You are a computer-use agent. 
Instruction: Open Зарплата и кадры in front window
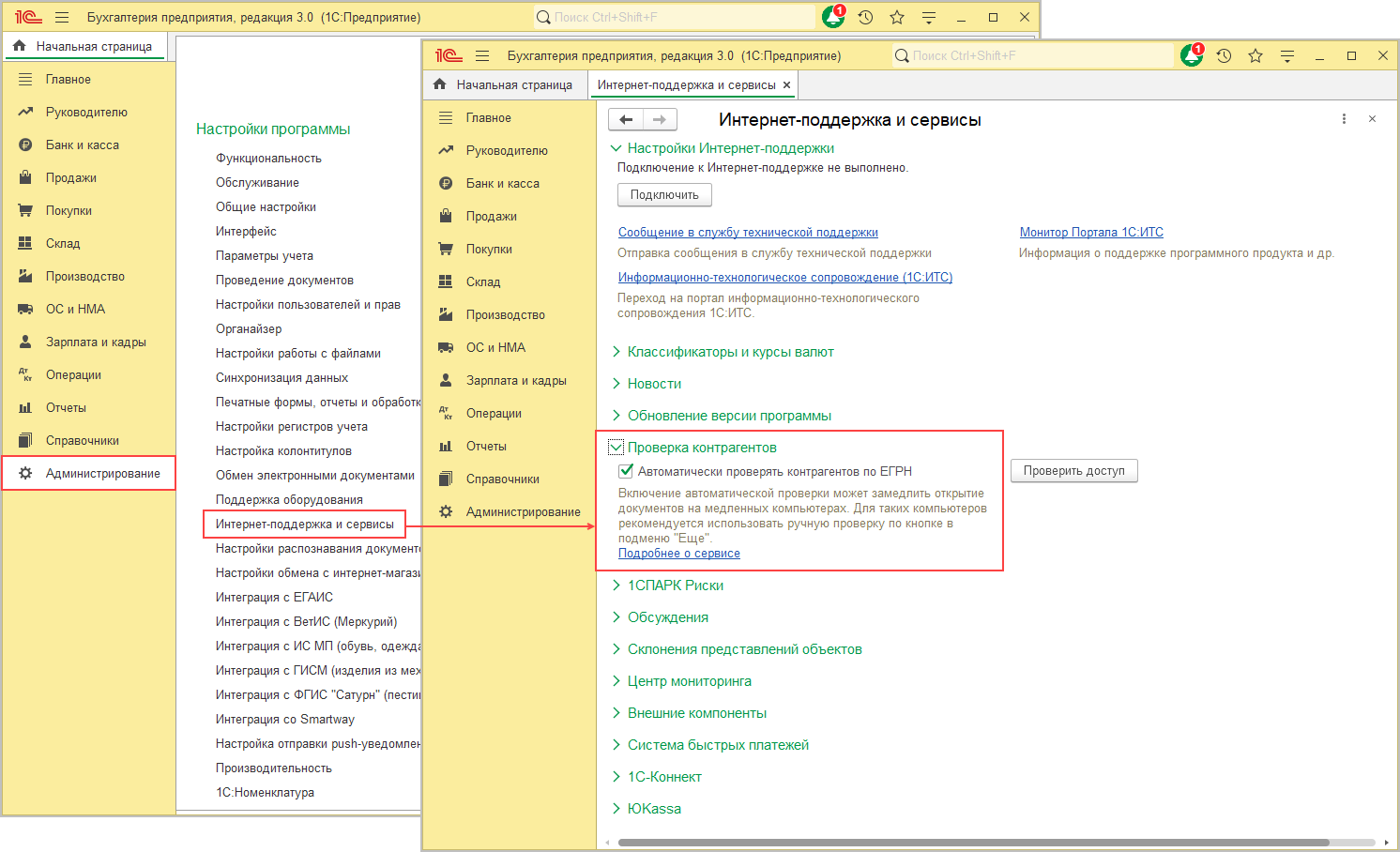tap(516, 381)
